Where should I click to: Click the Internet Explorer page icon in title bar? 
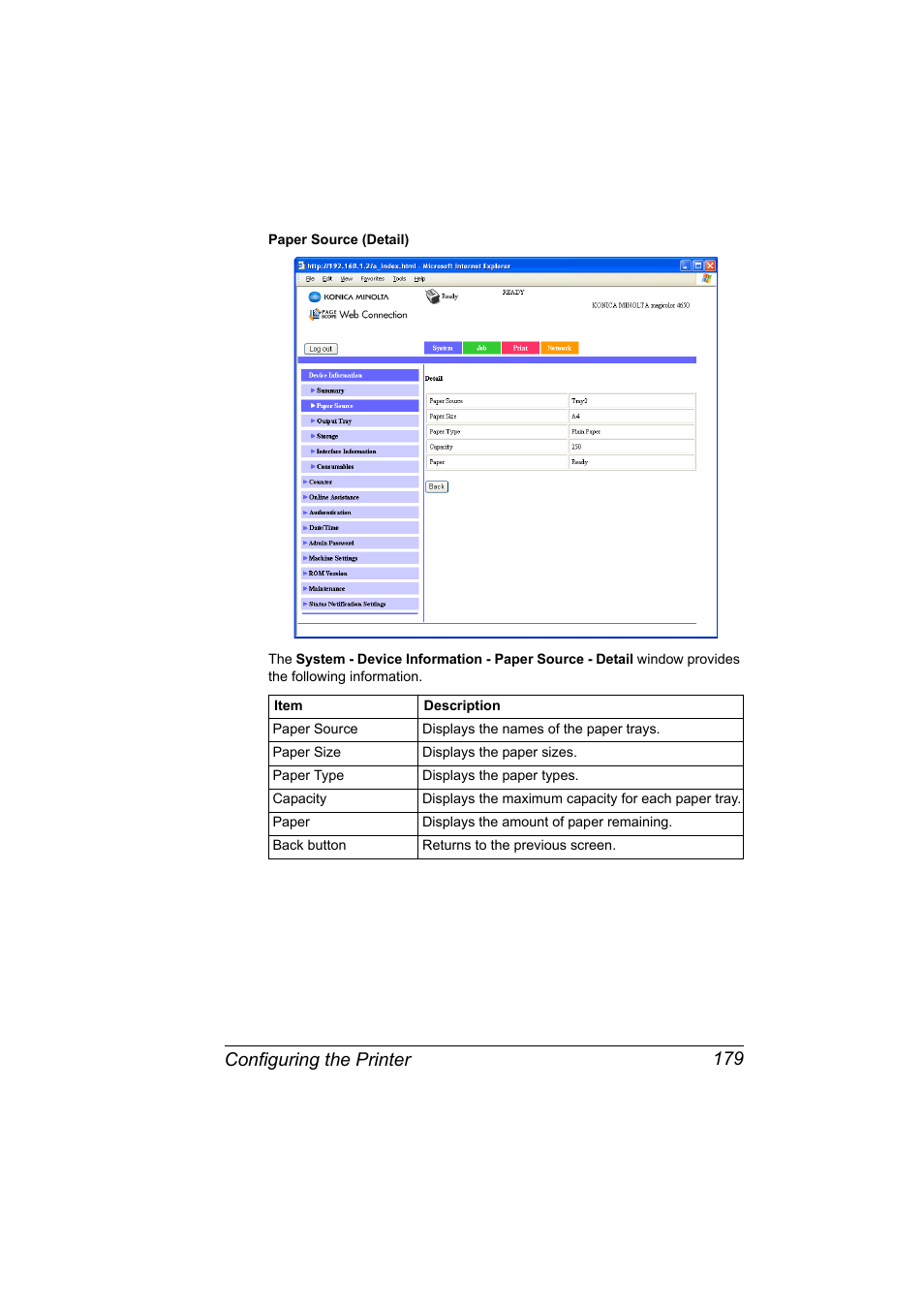click(x=301, y=265)
